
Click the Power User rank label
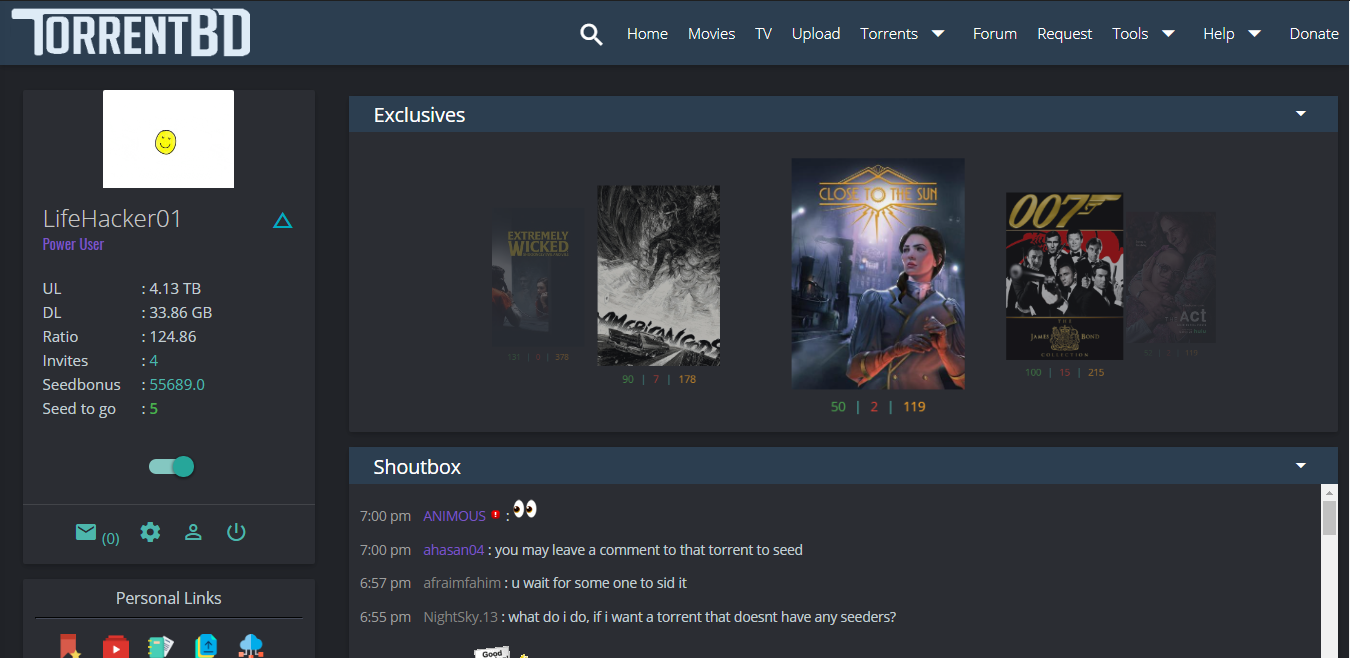coord(73,244)
